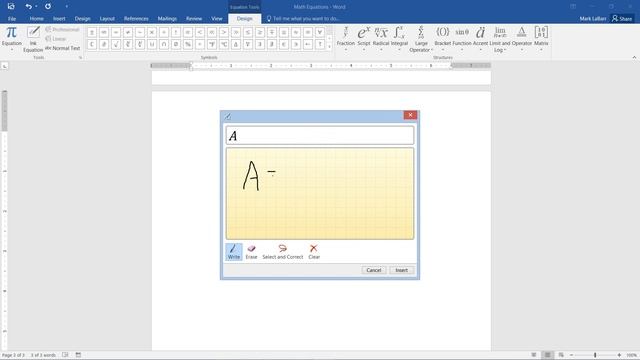Insert the division sign symbol
Image resolution: width=640 pixels, height=360 pixels.
click(164, 32)
